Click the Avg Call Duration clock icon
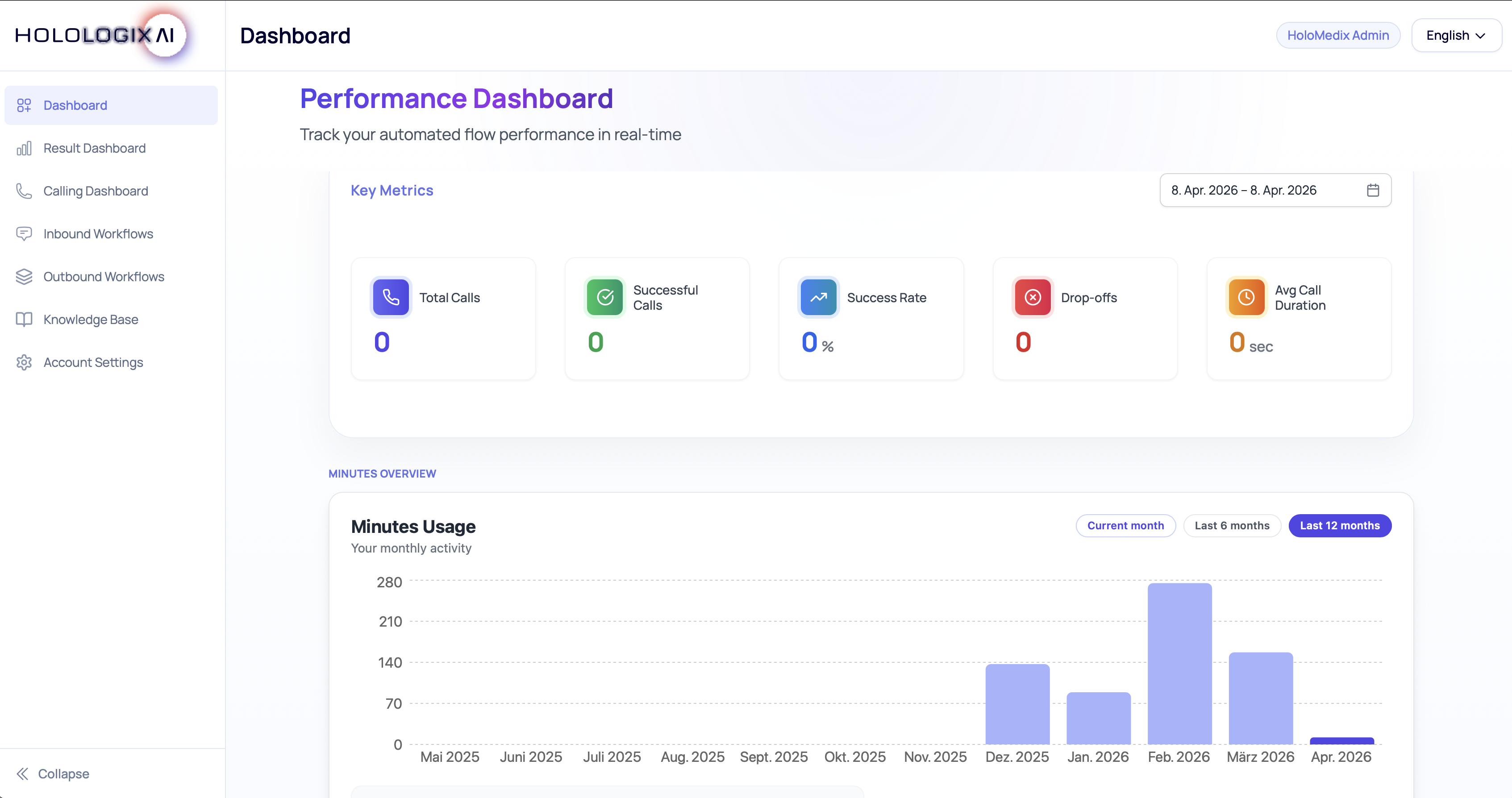 [1246, 298]
